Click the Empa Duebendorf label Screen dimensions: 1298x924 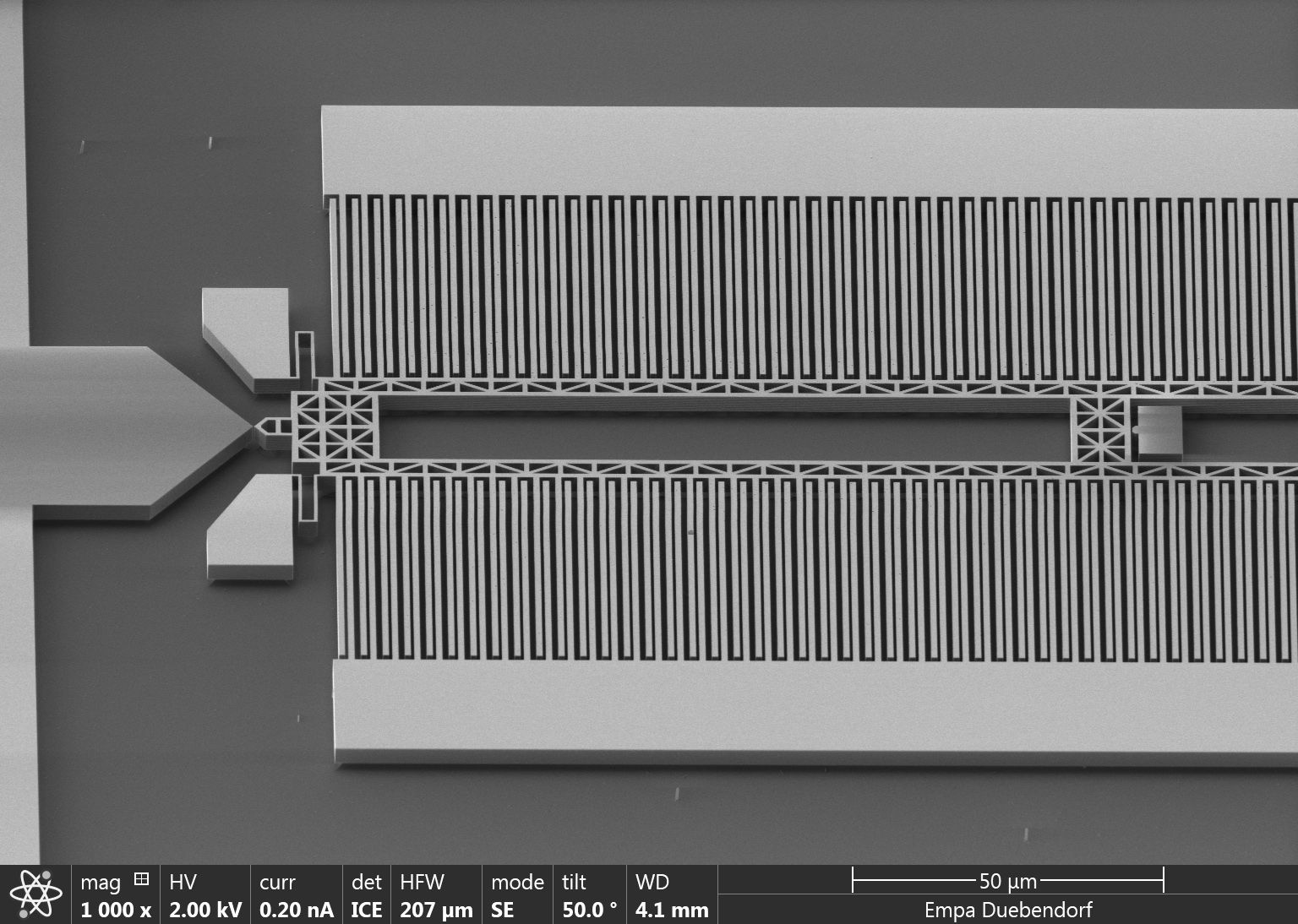click(1007, 910)
